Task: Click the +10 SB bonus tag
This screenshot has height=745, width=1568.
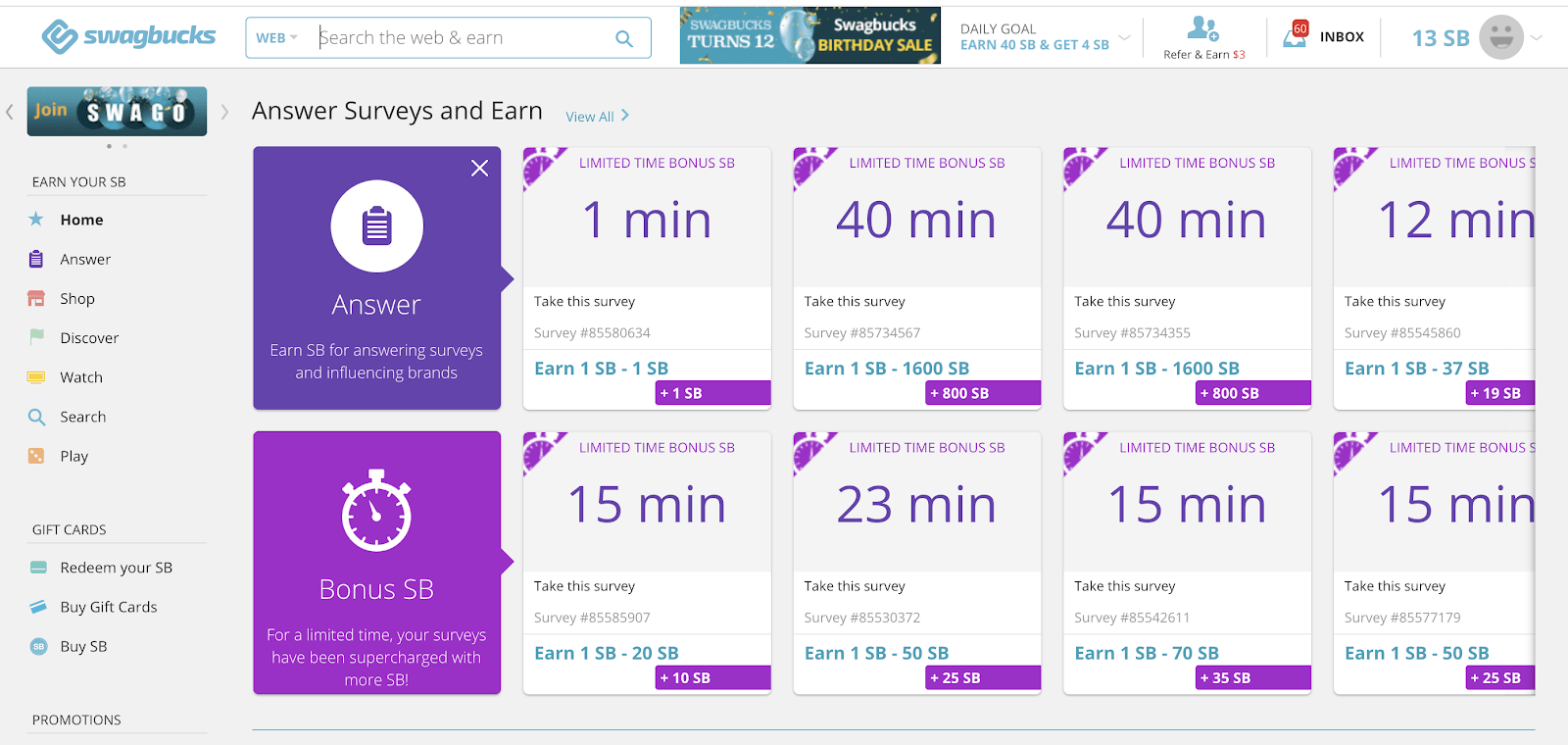Action: pyautogui.click(x=713, y=677)
